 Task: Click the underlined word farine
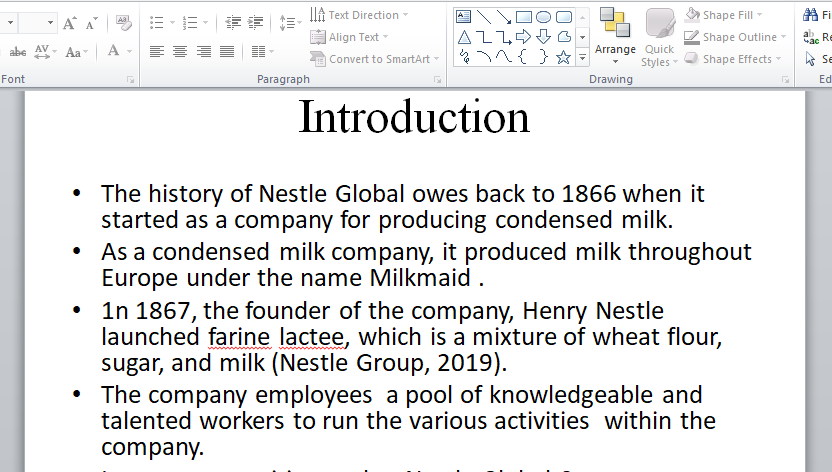point(239,337)
